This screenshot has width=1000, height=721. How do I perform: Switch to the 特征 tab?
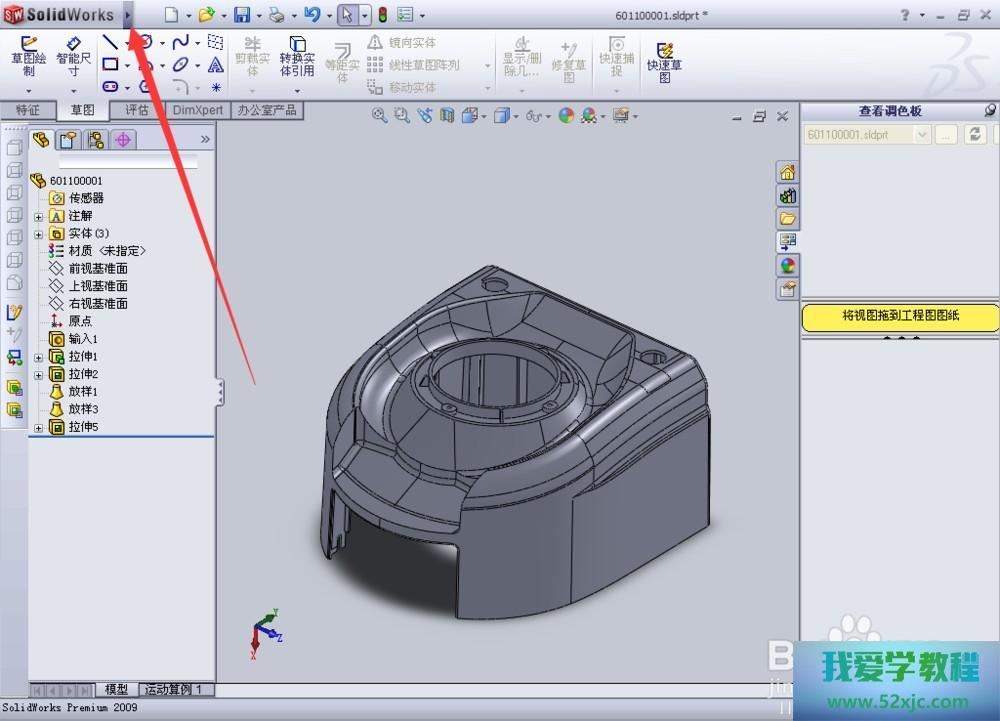(28, 110)
